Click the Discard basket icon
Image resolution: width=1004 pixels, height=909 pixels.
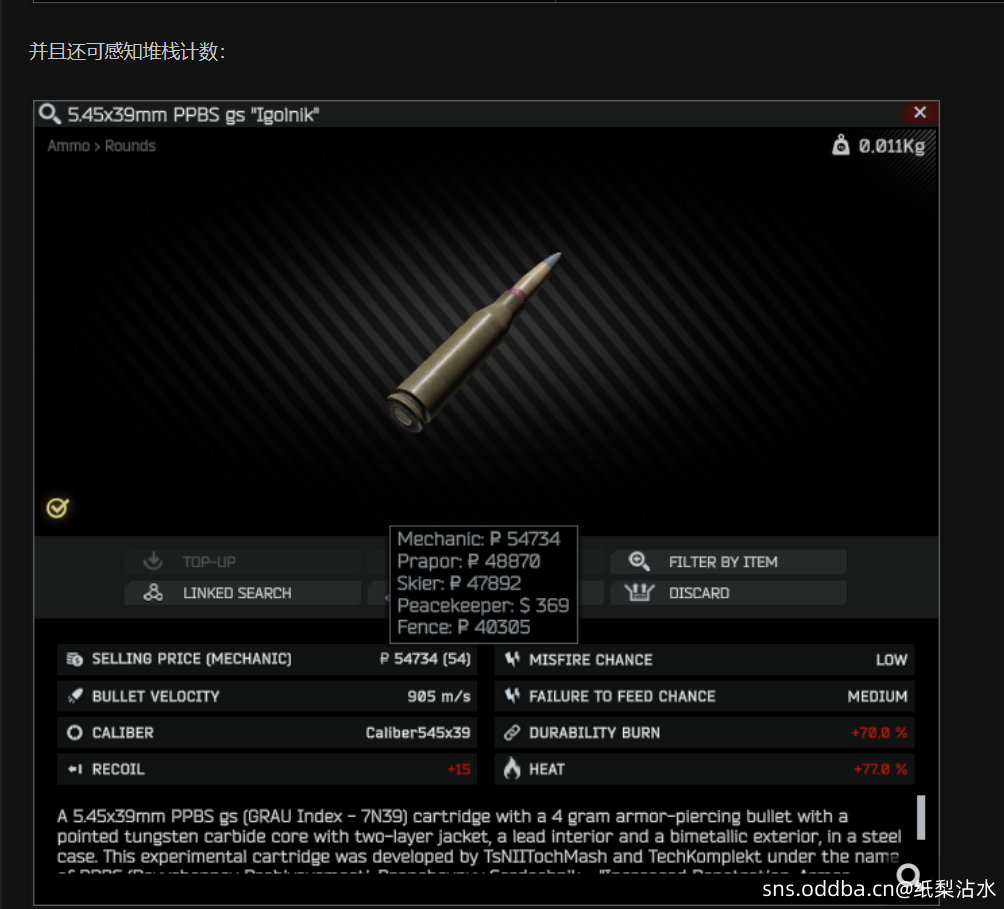[x=639, y=593]
